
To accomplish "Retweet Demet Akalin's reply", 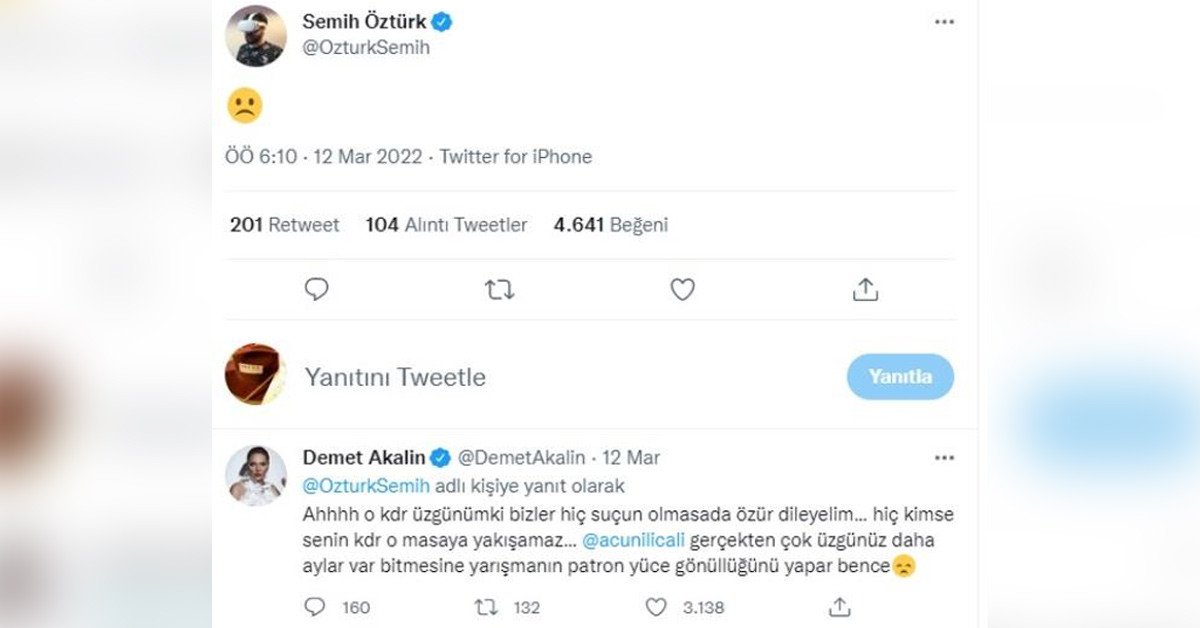I will (487, 607).
